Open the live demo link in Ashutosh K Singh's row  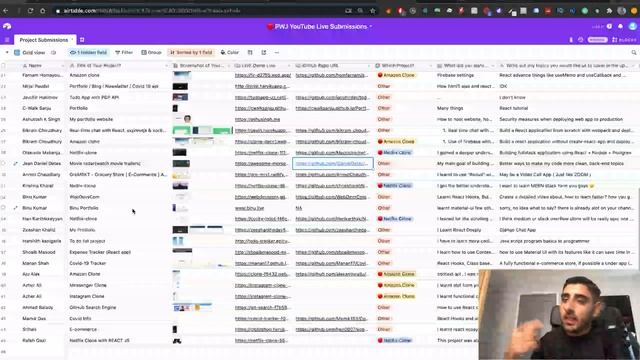coord(258,119)
